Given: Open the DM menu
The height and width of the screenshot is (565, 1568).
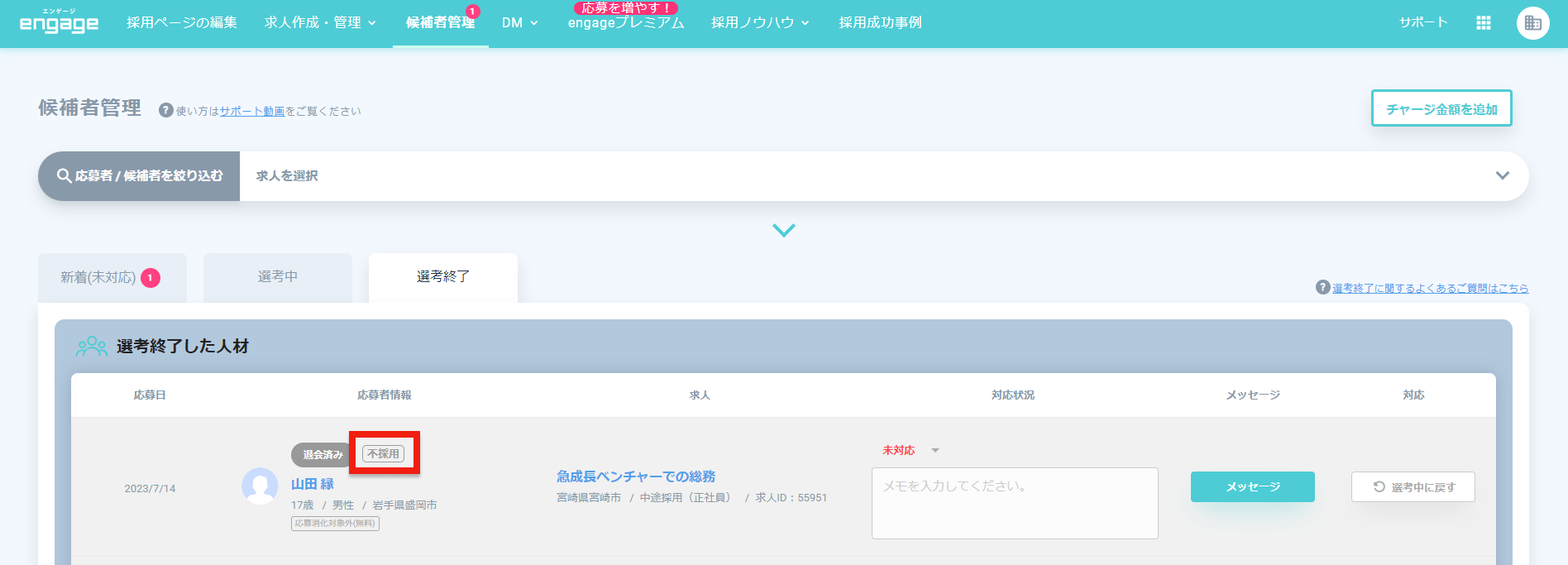Looking at the screenshot, I should 519,22.
